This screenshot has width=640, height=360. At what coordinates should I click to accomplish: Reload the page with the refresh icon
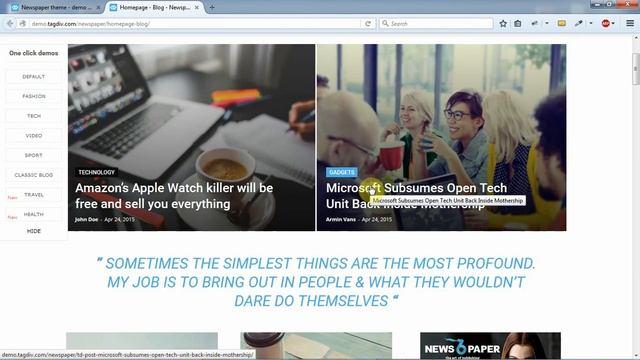368,24
